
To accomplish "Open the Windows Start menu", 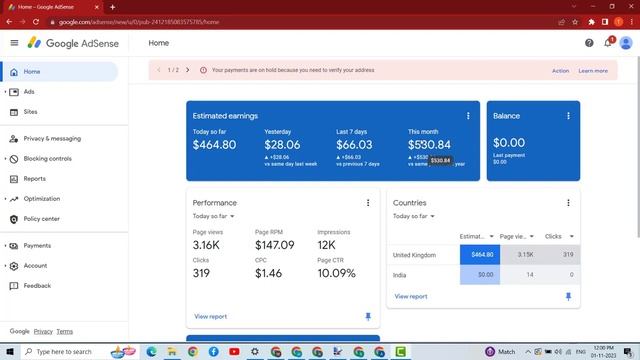I will 9,351.
